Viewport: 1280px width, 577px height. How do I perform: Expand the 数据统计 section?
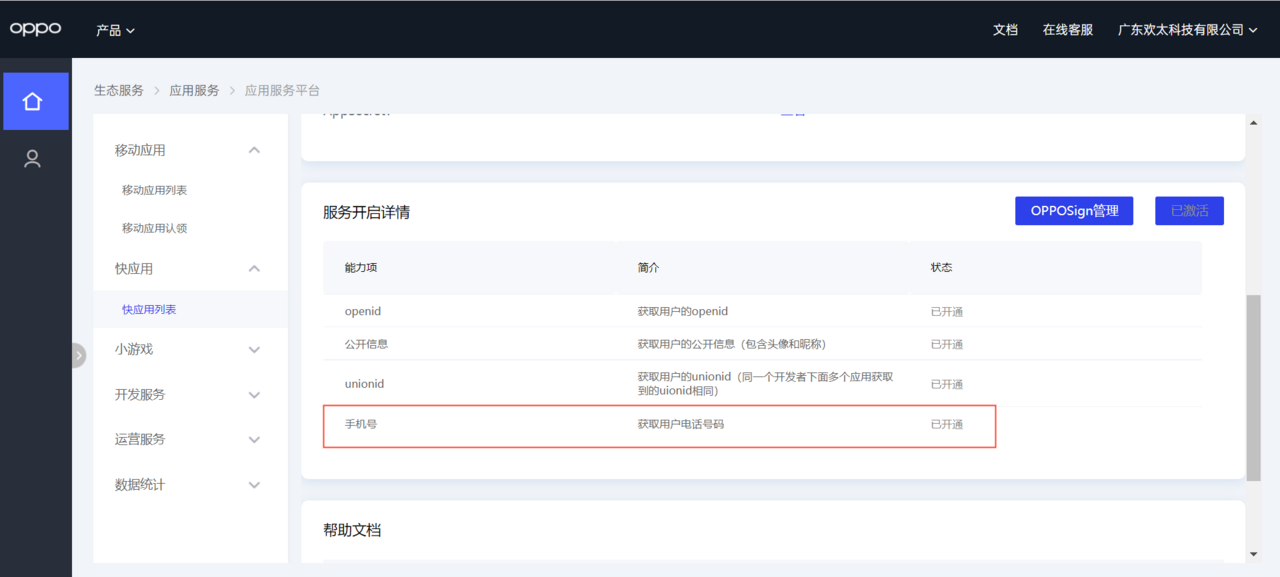(x=190, y=484)
